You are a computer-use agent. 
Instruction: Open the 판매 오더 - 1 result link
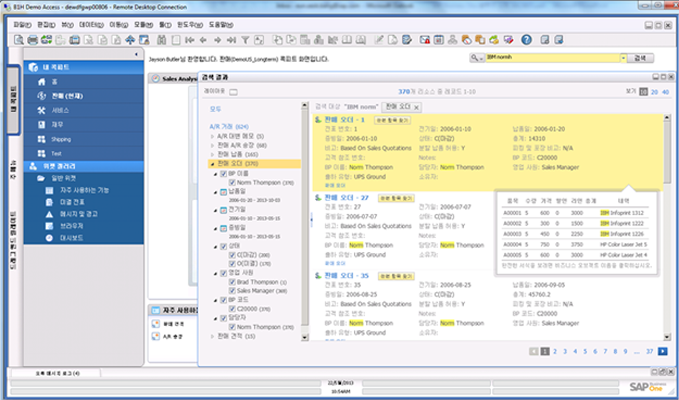point(345,120)
